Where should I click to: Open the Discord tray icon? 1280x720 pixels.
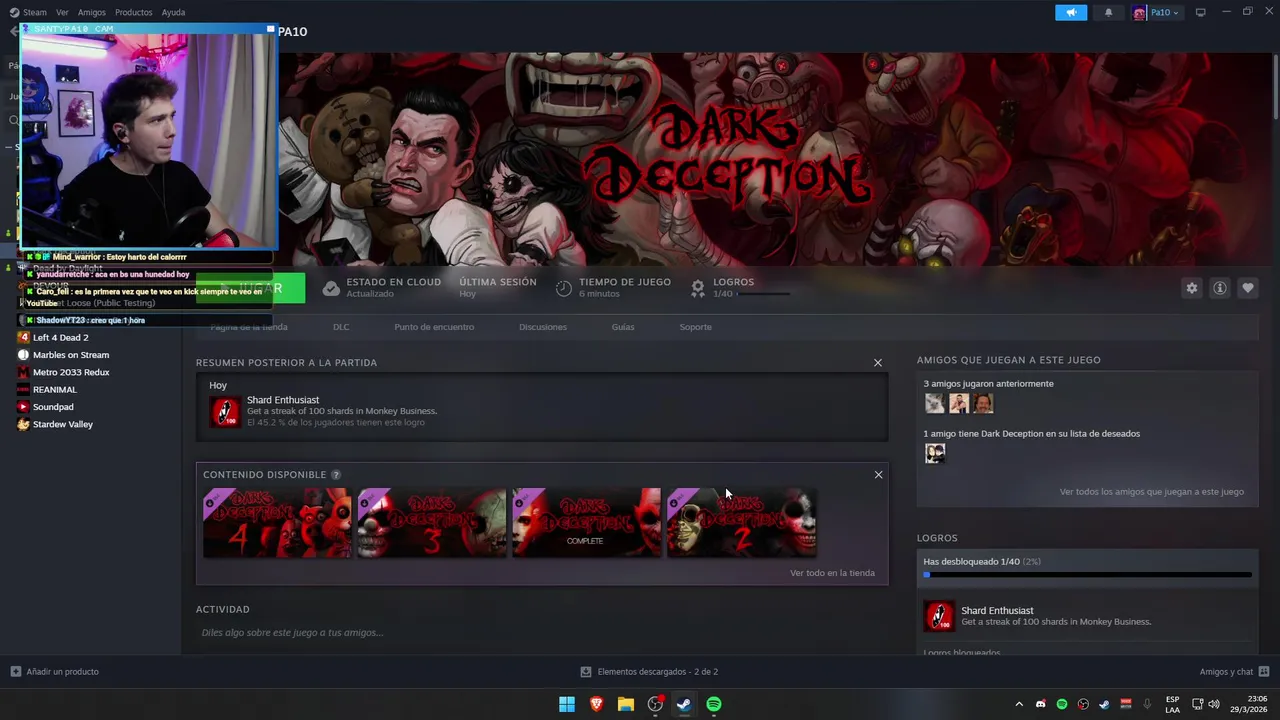[1041, 704]
